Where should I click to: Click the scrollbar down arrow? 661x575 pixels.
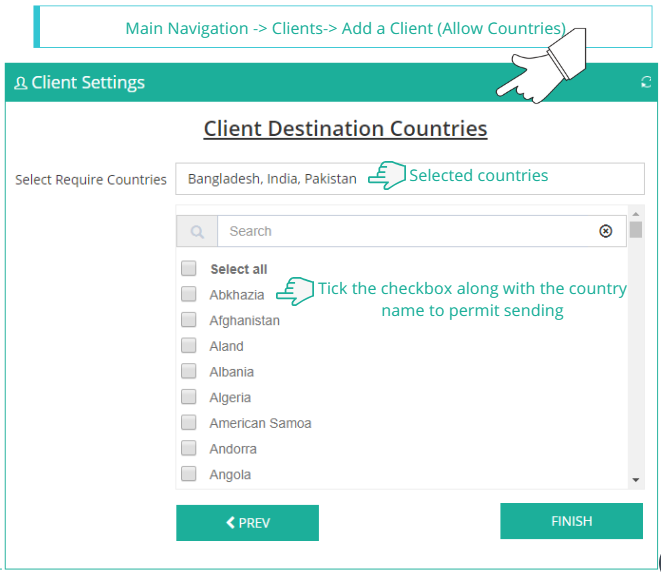tap(636, 480)
